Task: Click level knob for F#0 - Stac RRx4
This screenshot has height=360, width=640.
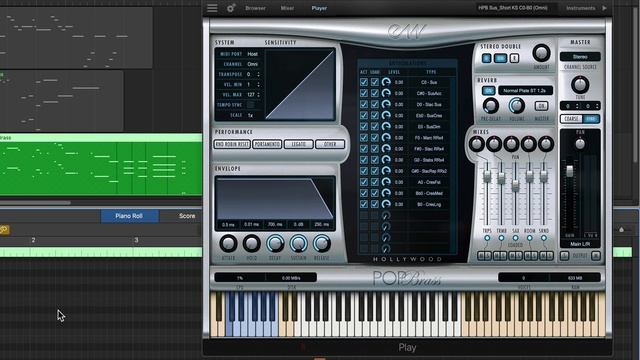Action: pos(386,149)
